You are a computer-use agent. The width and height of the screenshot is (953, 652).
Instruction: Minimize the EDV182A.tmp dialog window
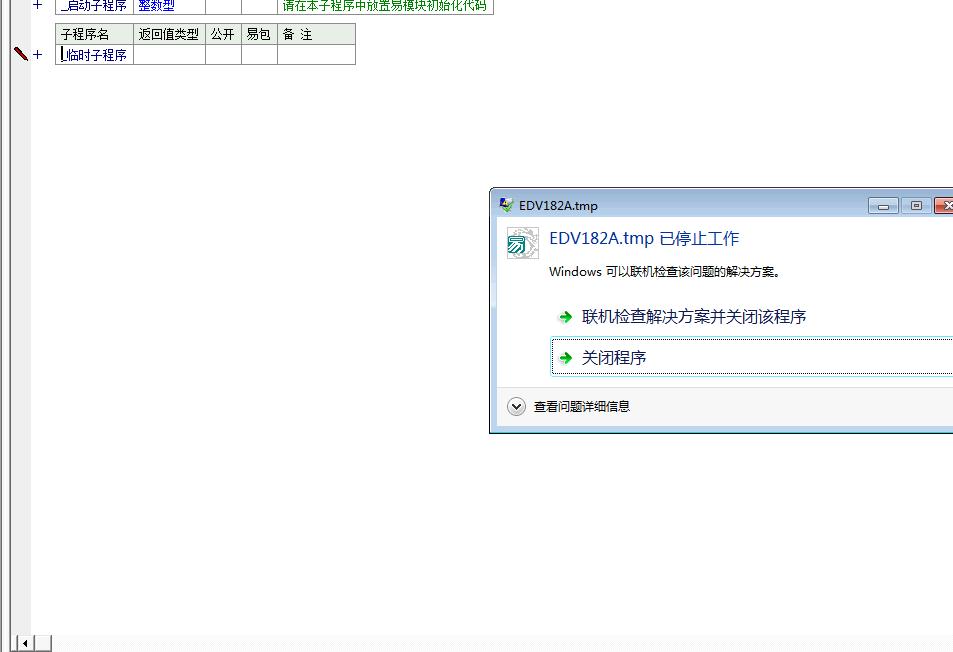tap(882, 206)
